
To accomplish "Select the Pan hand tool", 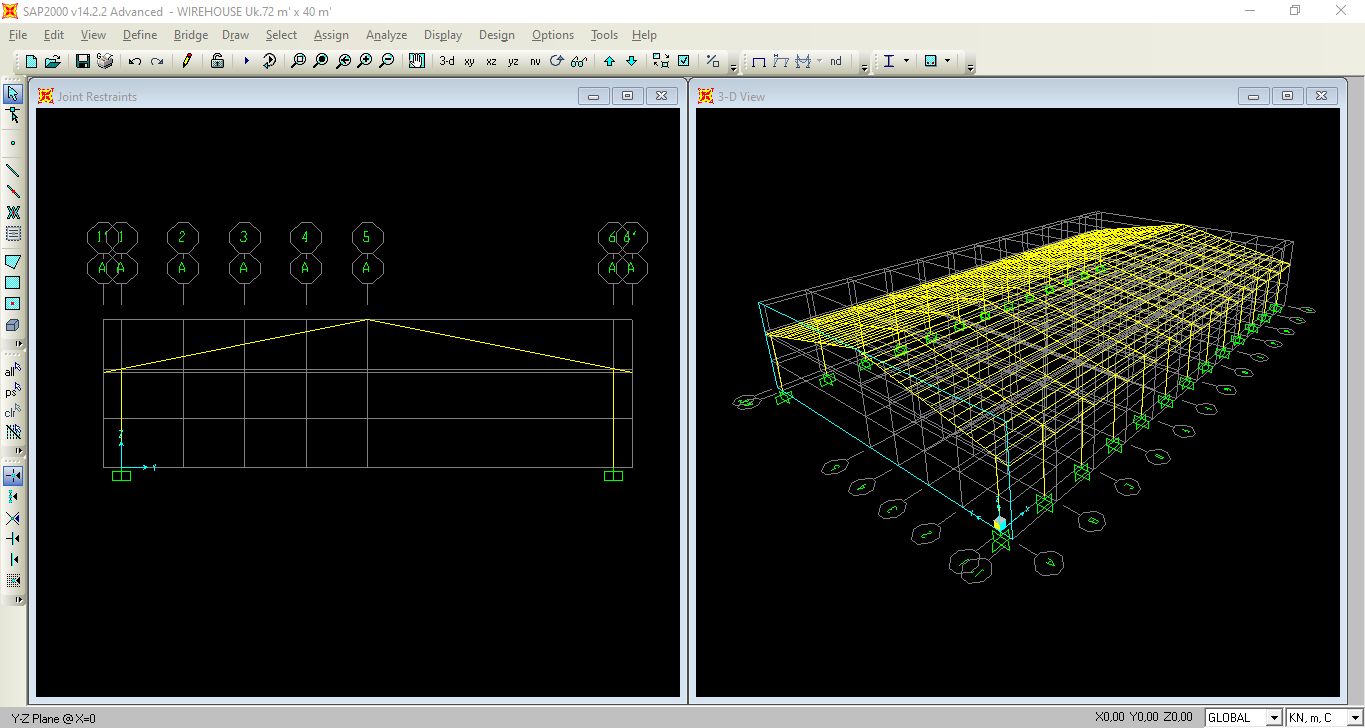I will tap(417, 61).
